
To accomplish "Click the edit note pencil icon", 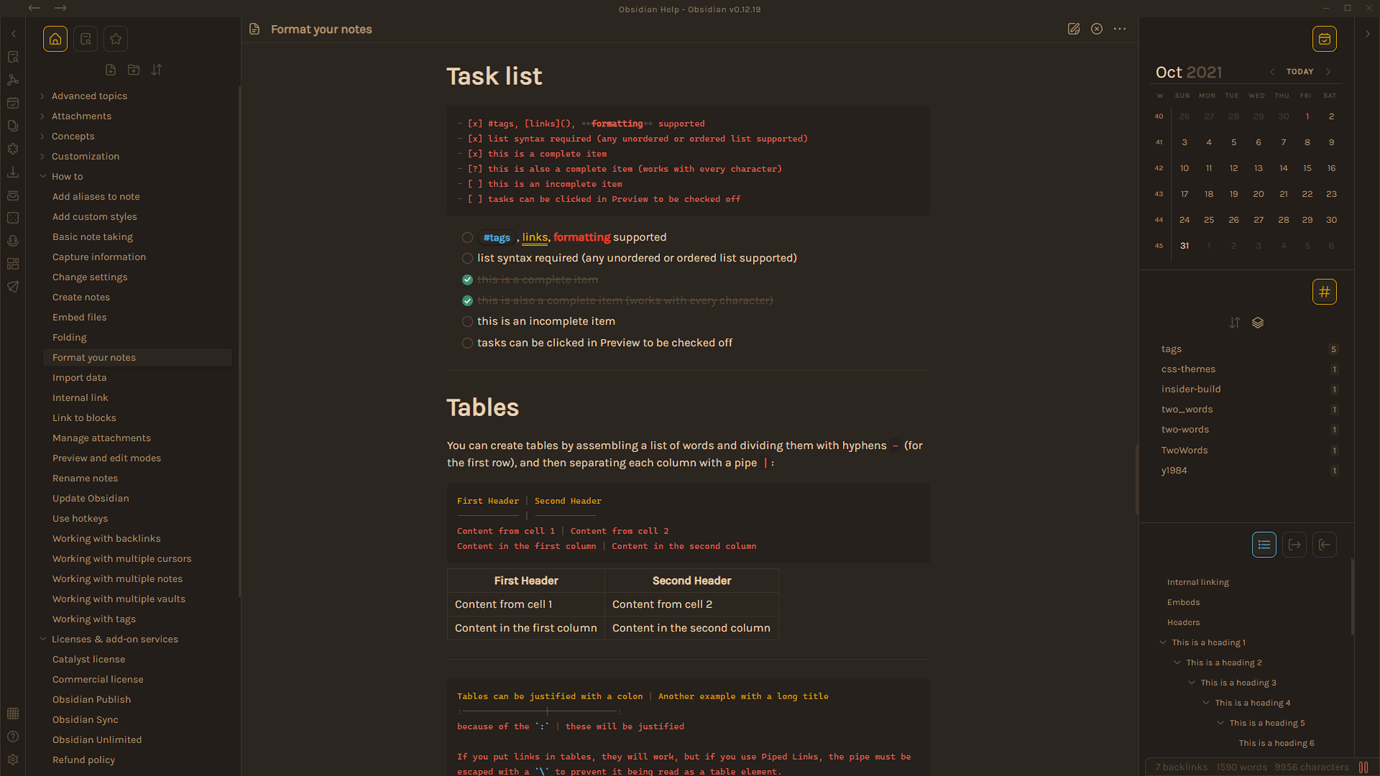I will pyautogui.click(x=1074, y=29).
